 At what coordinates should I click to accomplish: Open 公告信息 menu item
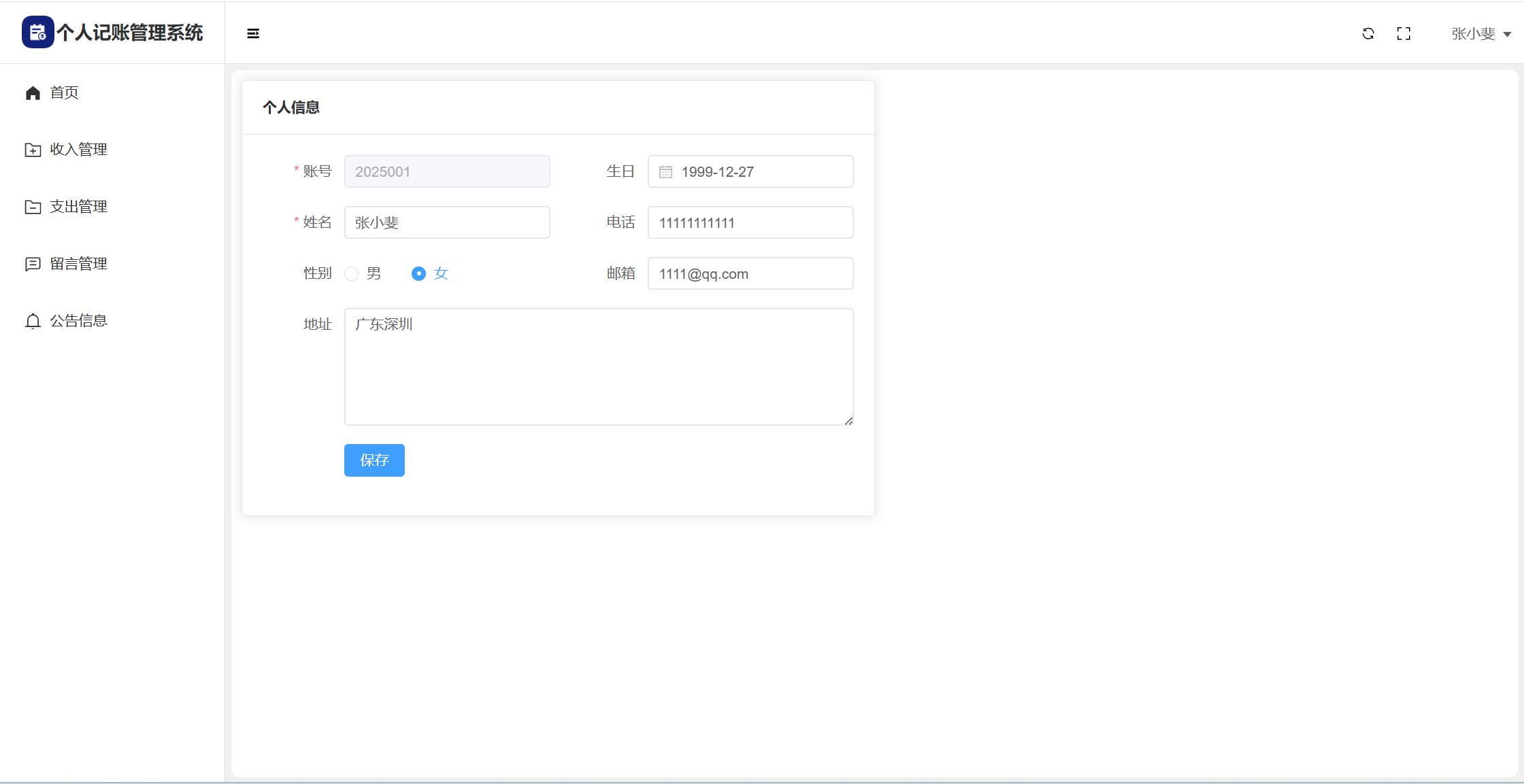(x=78, y=321)
